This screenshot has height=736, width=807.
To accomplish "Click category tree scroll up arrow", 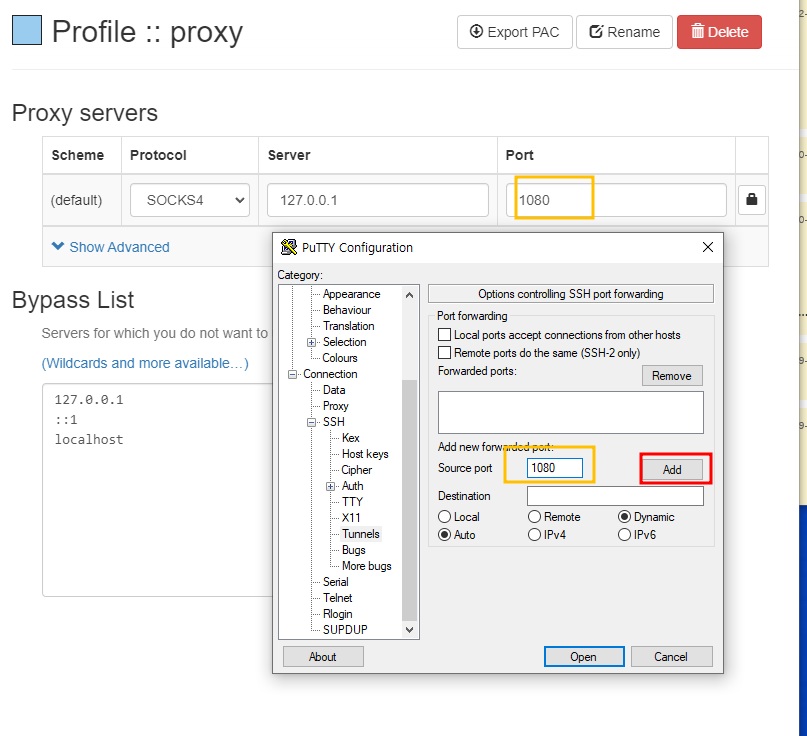I will point(410,295).
